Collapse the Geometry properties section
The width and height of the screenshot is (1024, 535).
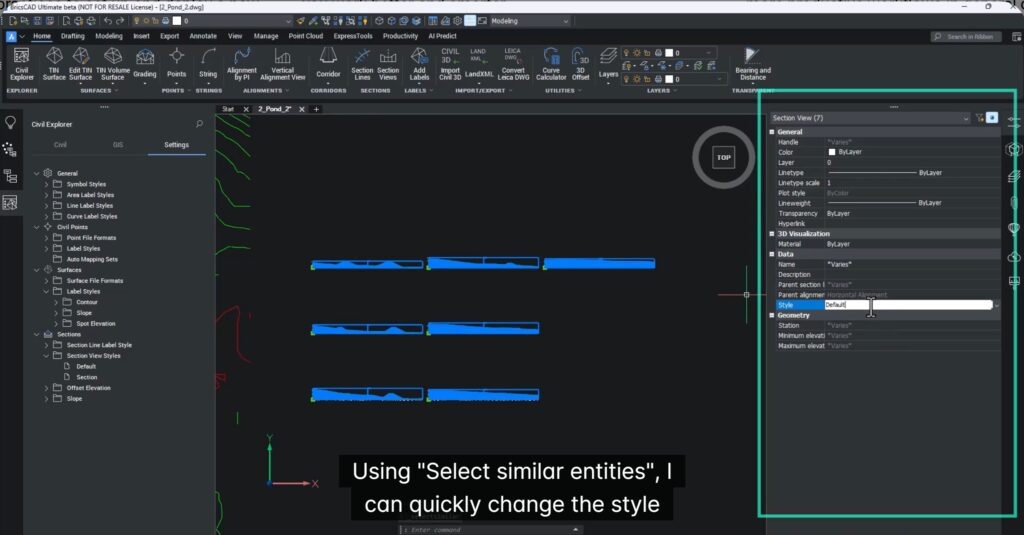click(772, 315)
